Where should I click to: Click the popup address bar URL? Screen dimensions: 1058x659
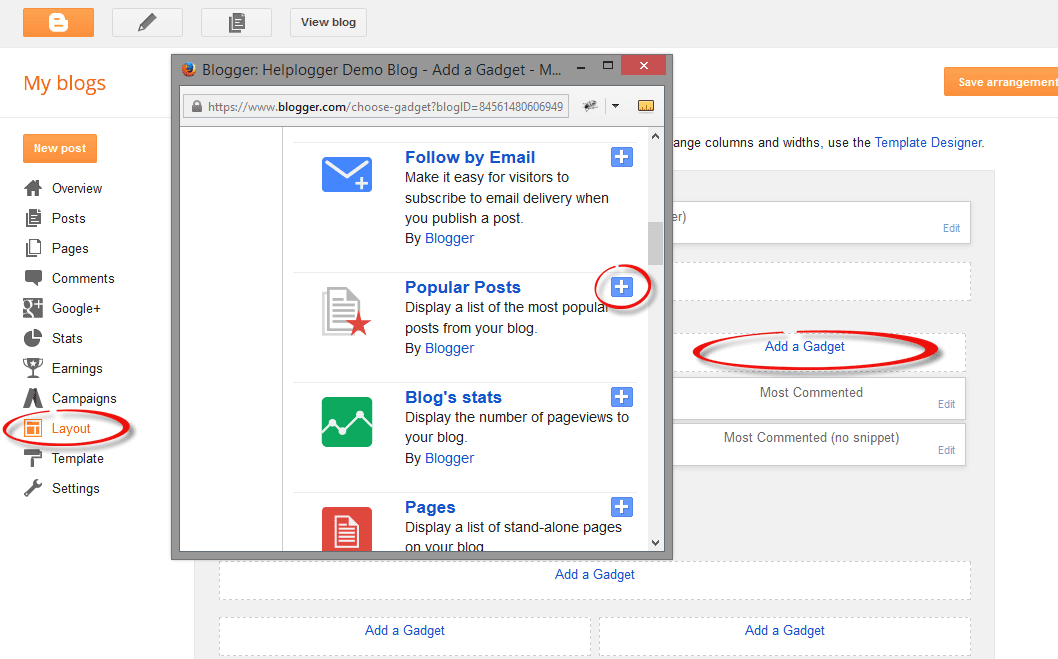tap(385, 107)
